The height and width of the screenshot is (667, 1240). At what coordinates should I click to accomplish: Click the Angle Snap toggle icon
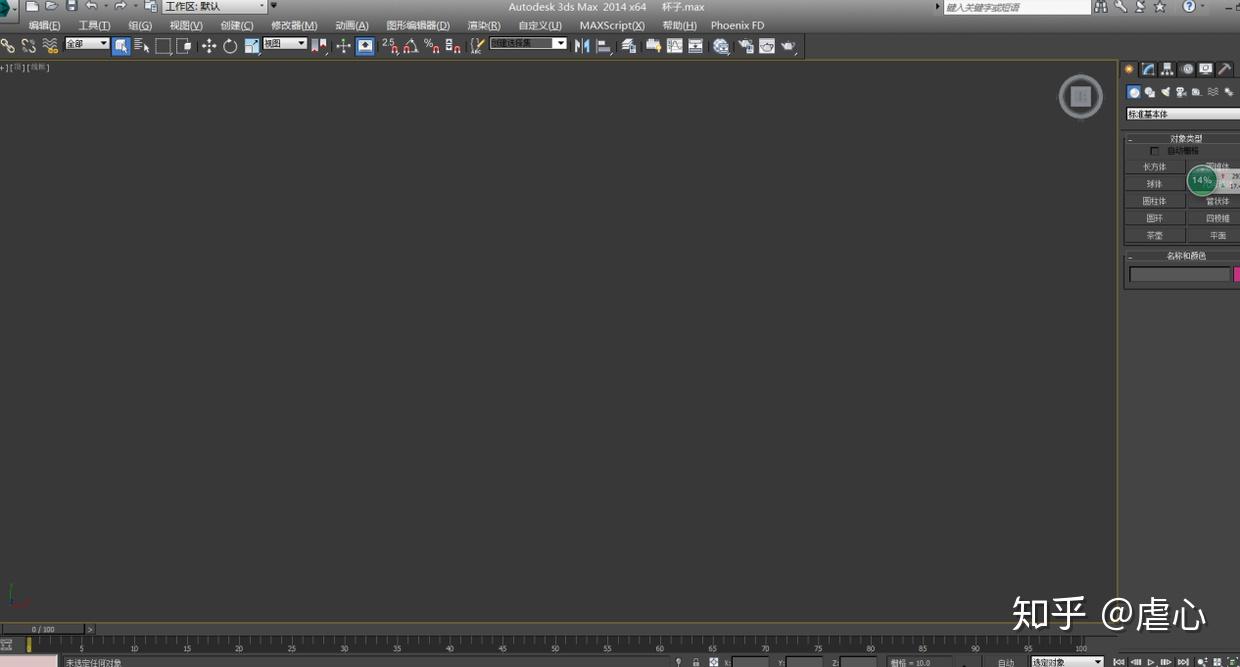click(x=411, y=46)
